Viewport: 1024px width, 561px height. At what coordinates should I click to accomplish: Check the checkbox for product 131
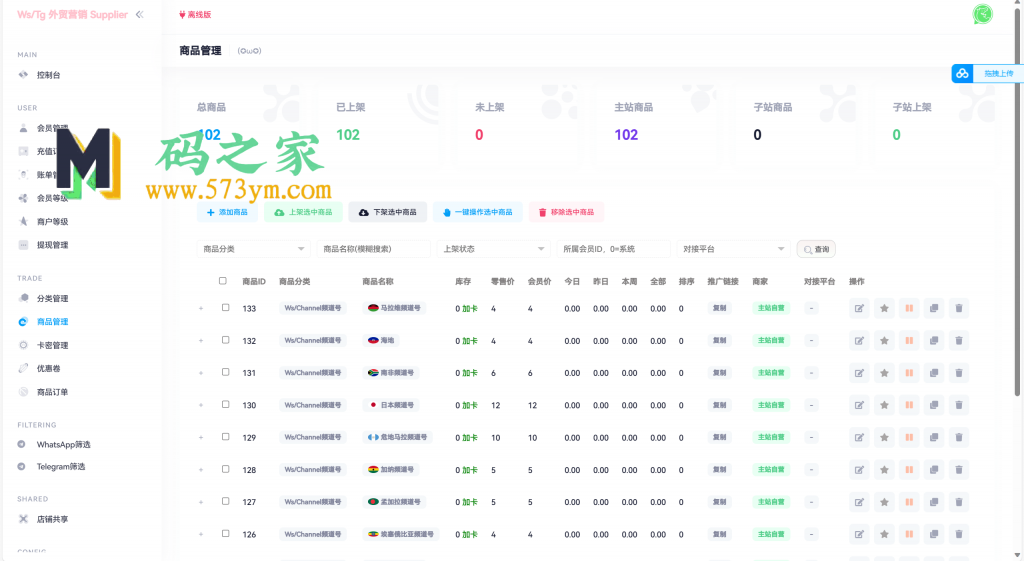(x=225, y=372)
